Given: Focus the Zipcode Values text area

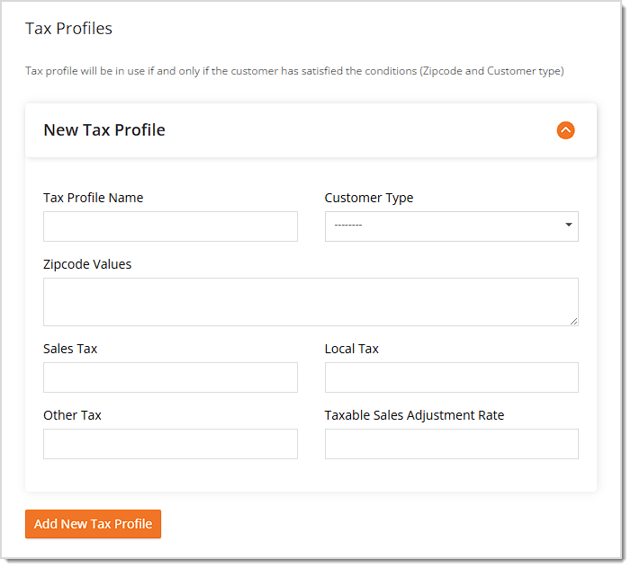Looking at the screenshot, I should point(311,302).
